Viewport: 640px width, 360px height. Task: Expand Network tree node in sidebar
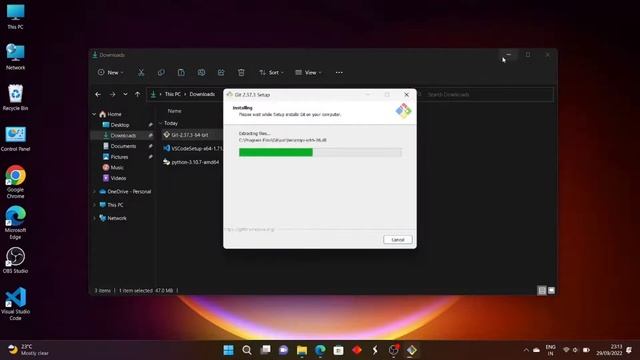click(94, 218)
